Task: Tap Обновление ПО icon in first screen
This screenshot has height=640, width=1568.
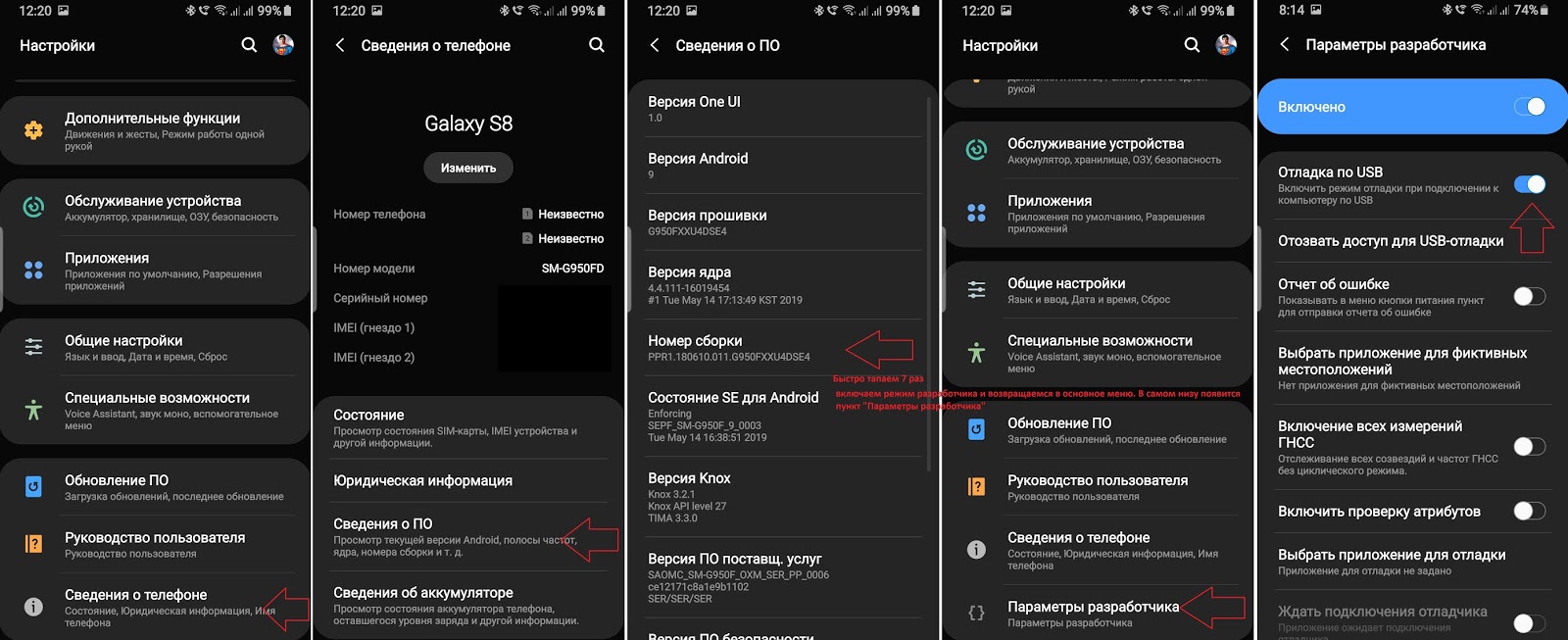Action: (33, 486)
